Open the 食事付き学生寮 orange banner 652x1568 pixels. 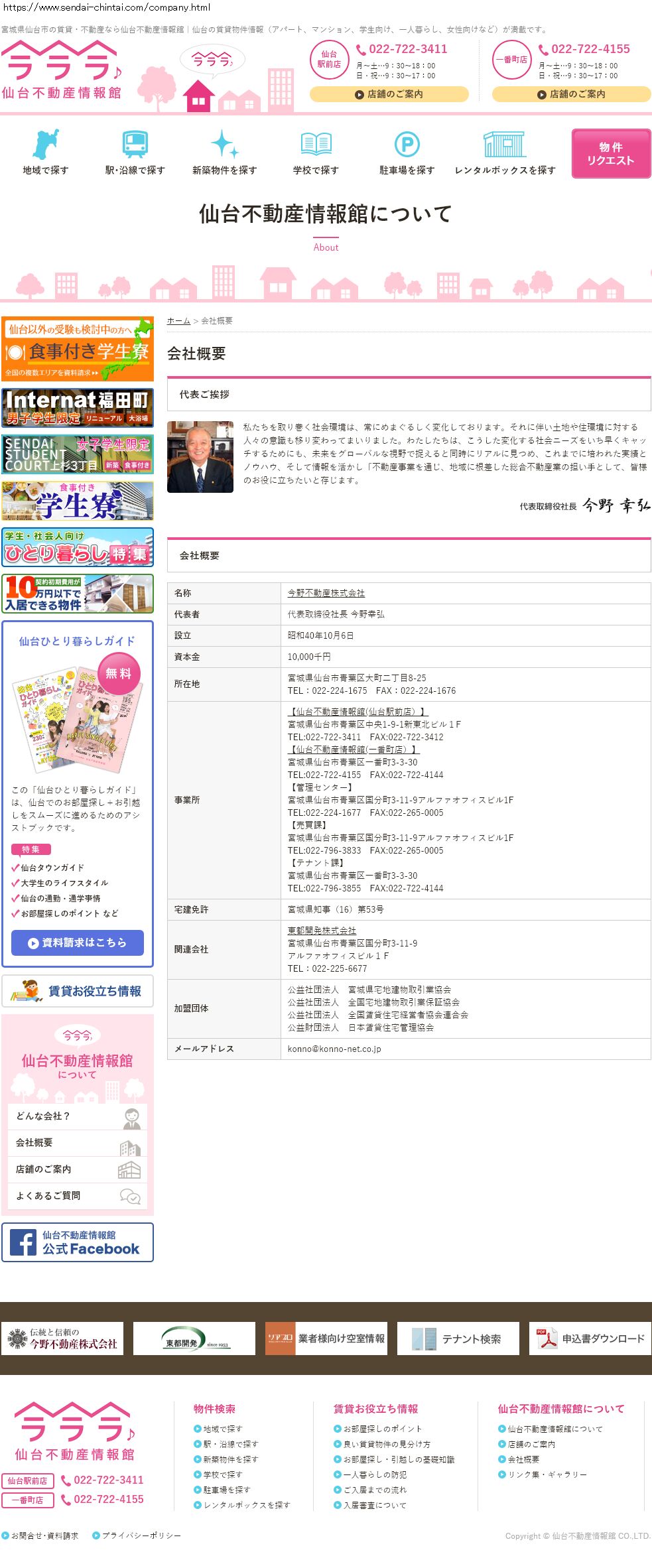point(78,349)
